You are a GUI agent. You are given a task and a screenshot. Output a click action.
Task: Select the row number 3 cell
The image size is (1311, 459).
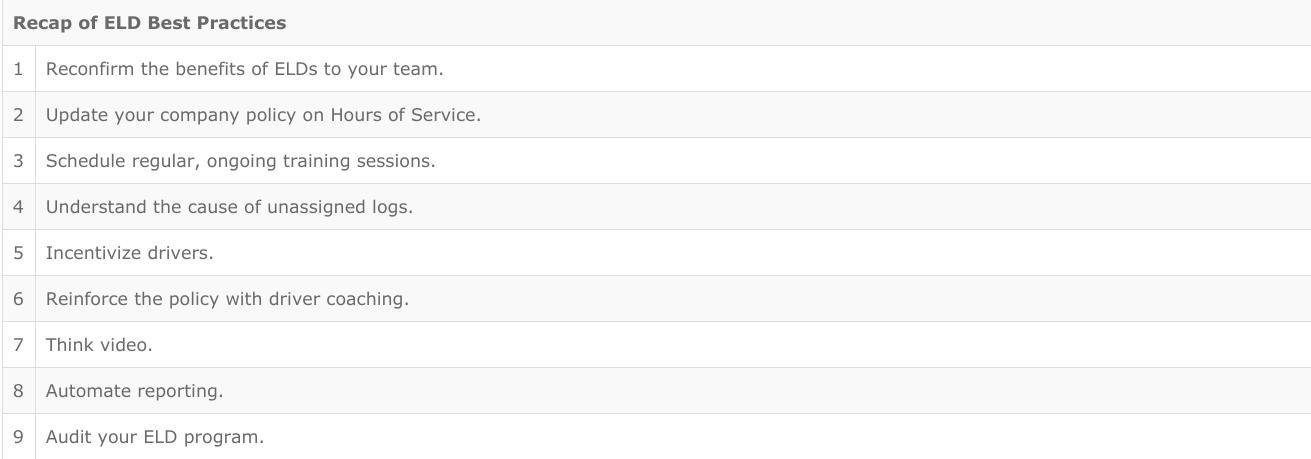pos(18,161)
